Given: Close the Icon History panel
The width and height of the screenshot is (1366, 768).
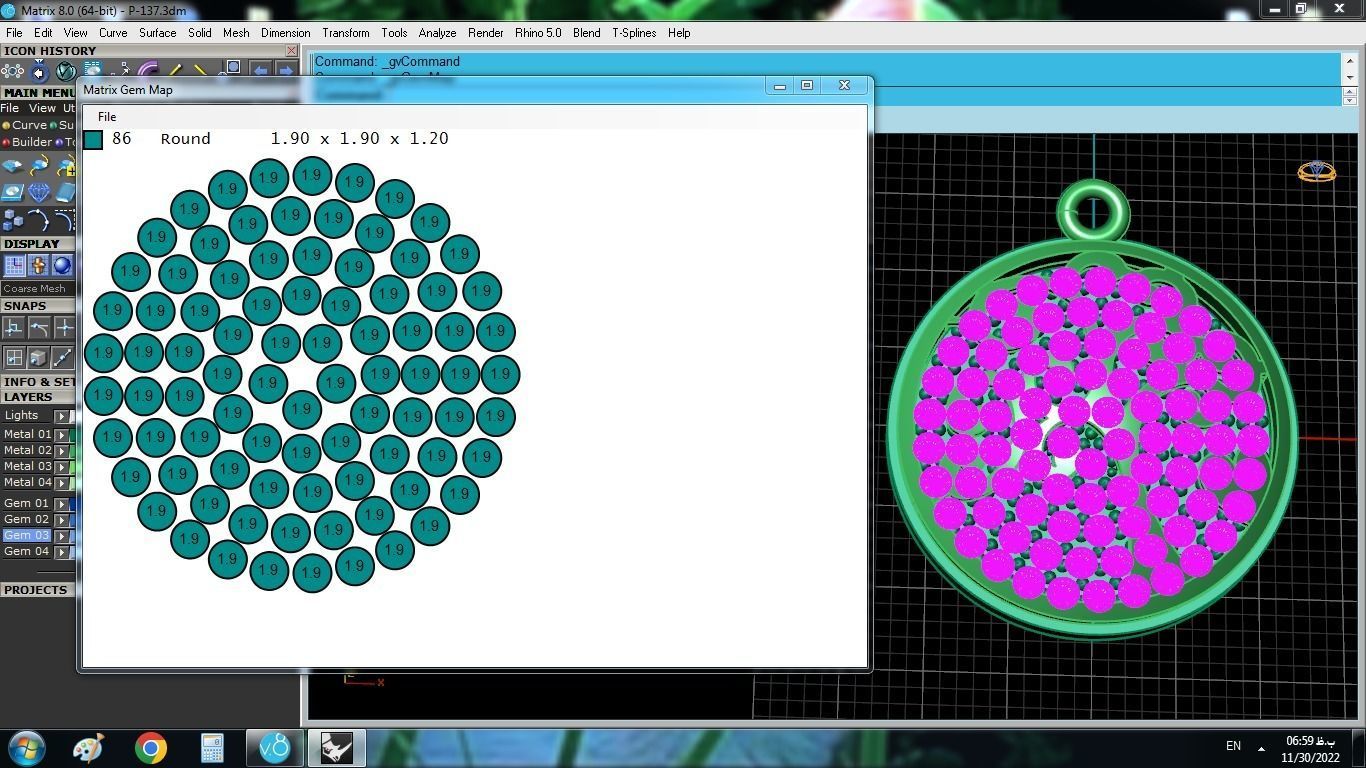Looking at the screenshot, I should click(x=291, y=51).
